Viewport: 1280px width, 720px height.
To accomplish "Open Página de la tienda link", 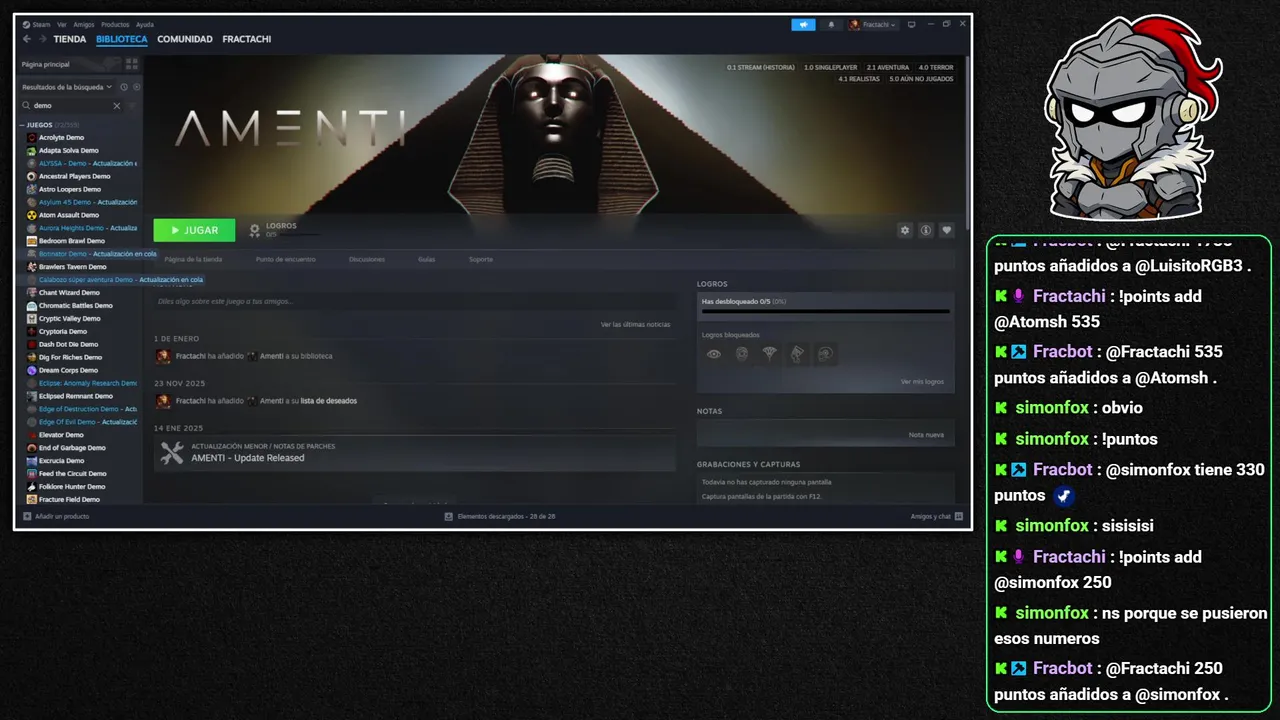I will click(193, 259).
